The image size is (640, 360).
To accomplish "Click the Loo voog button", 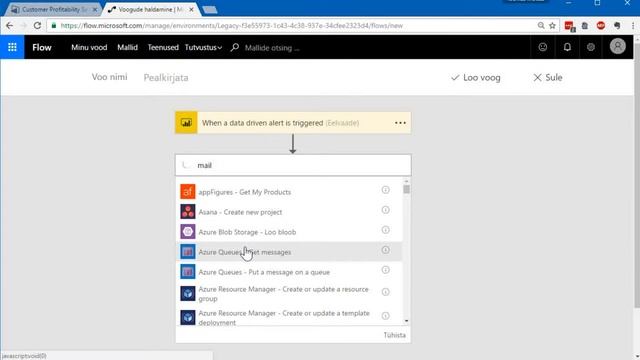I will 476,78.
